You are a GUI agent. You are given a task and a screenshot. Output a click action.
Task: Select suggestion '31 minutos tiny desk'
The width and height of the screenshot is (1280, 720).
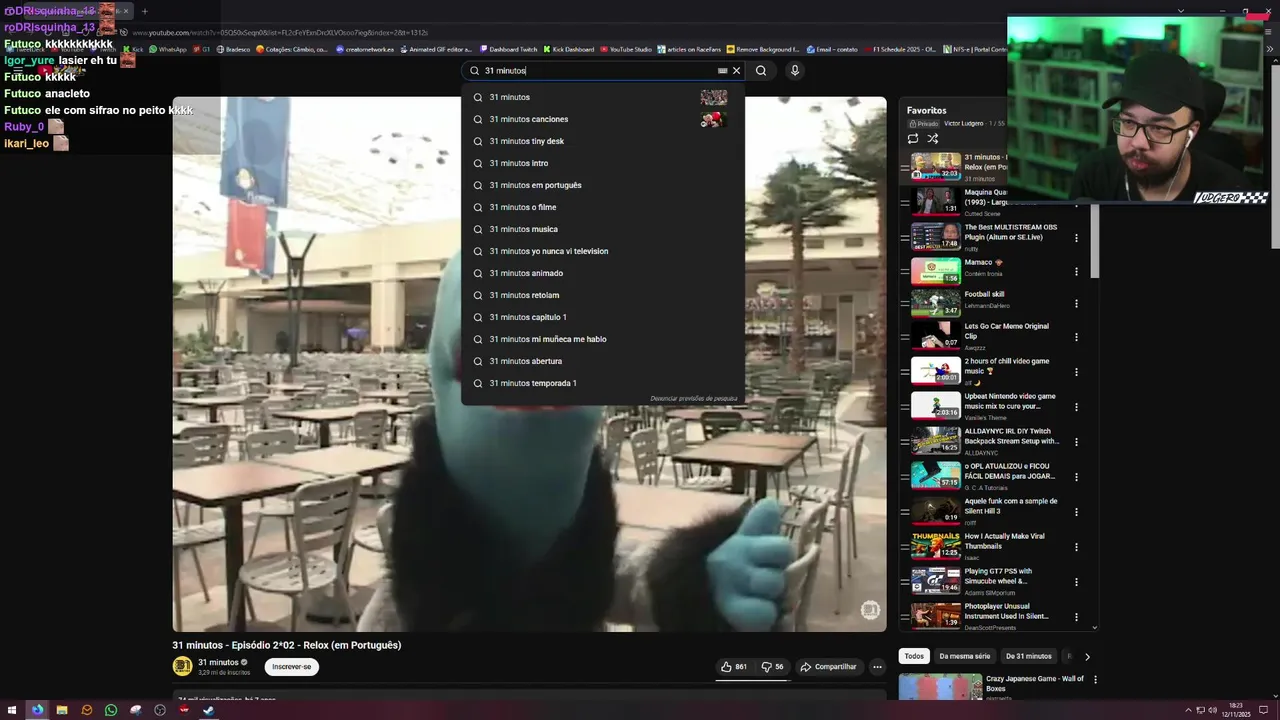pyautogui.click(x=602, y=141)
